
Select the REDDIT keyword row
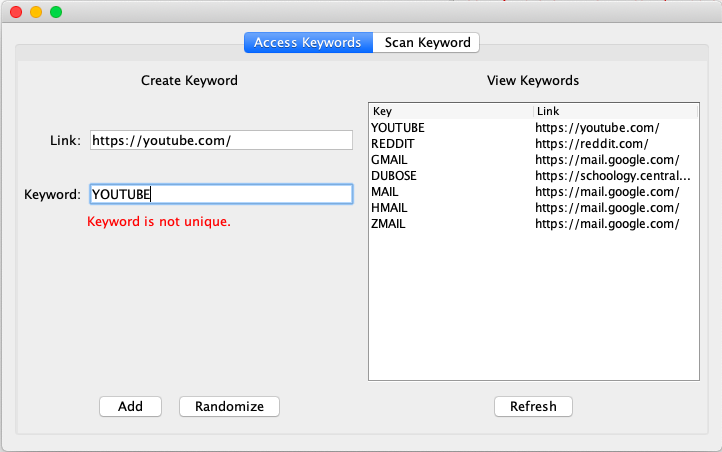coord(392,144)
